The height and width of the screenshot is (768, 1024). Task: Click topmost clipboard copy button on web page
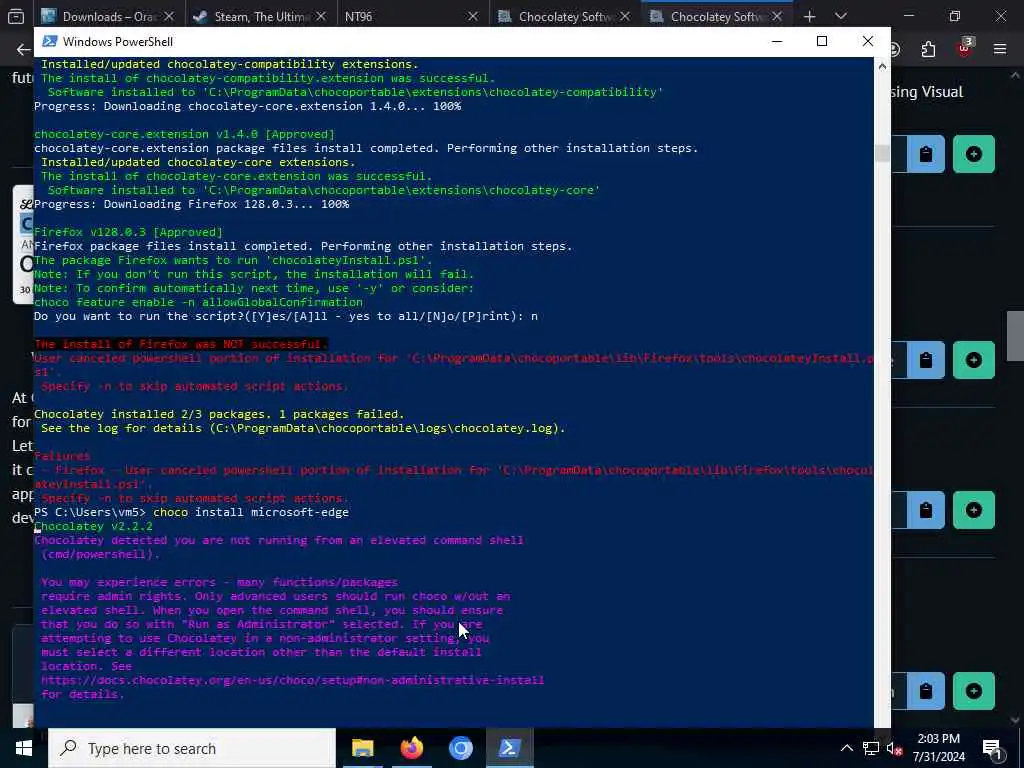click(925, 154)
